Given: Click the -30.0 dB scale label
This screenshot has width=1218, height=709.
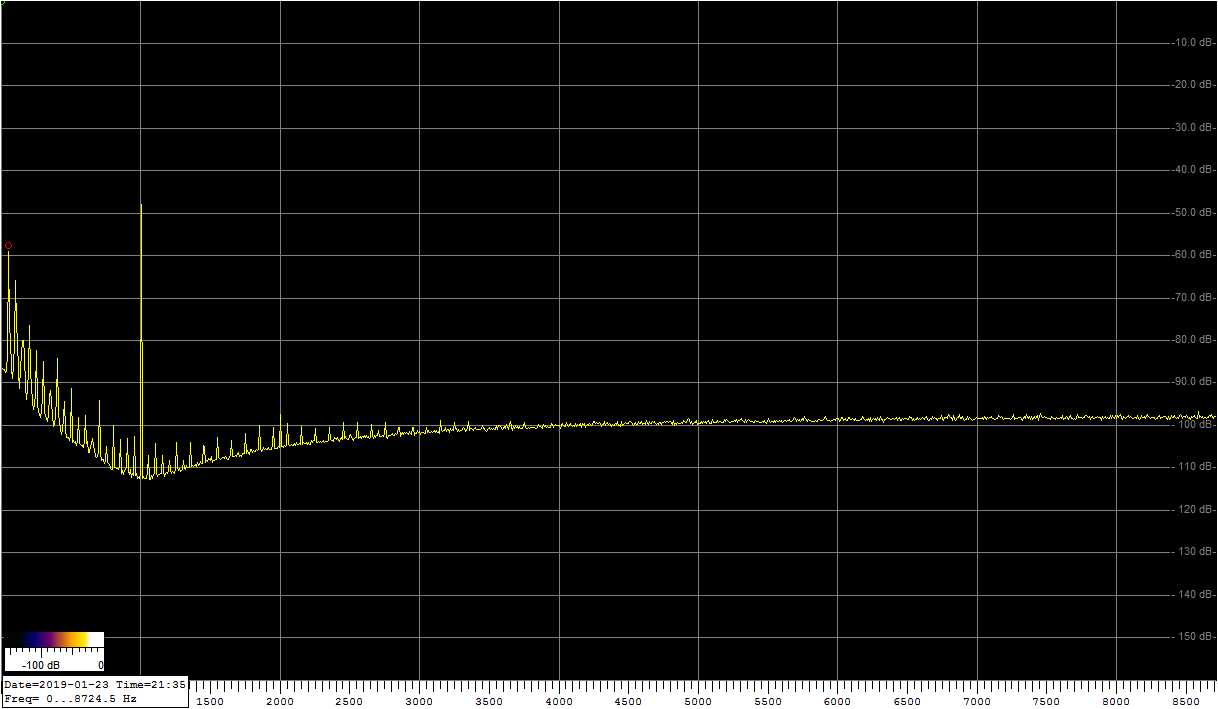Looking at the screenshot, I should [x=1193, y=127].
